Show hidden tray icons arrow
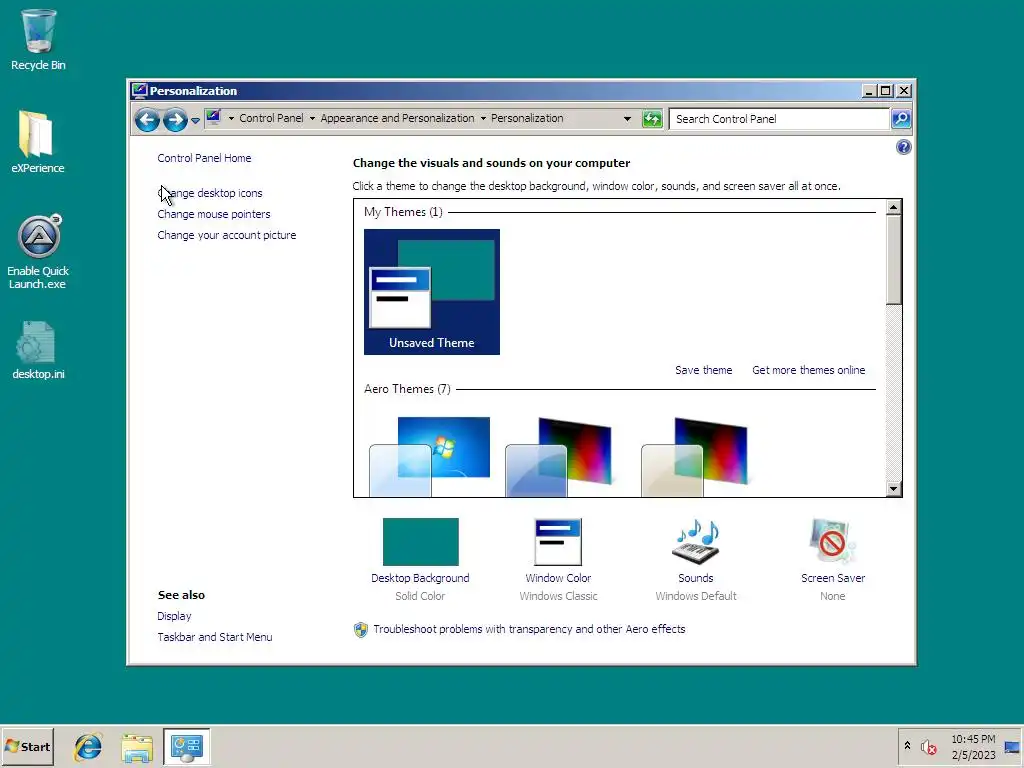This screenshot has height=768, width=1024. click(907, 746)
